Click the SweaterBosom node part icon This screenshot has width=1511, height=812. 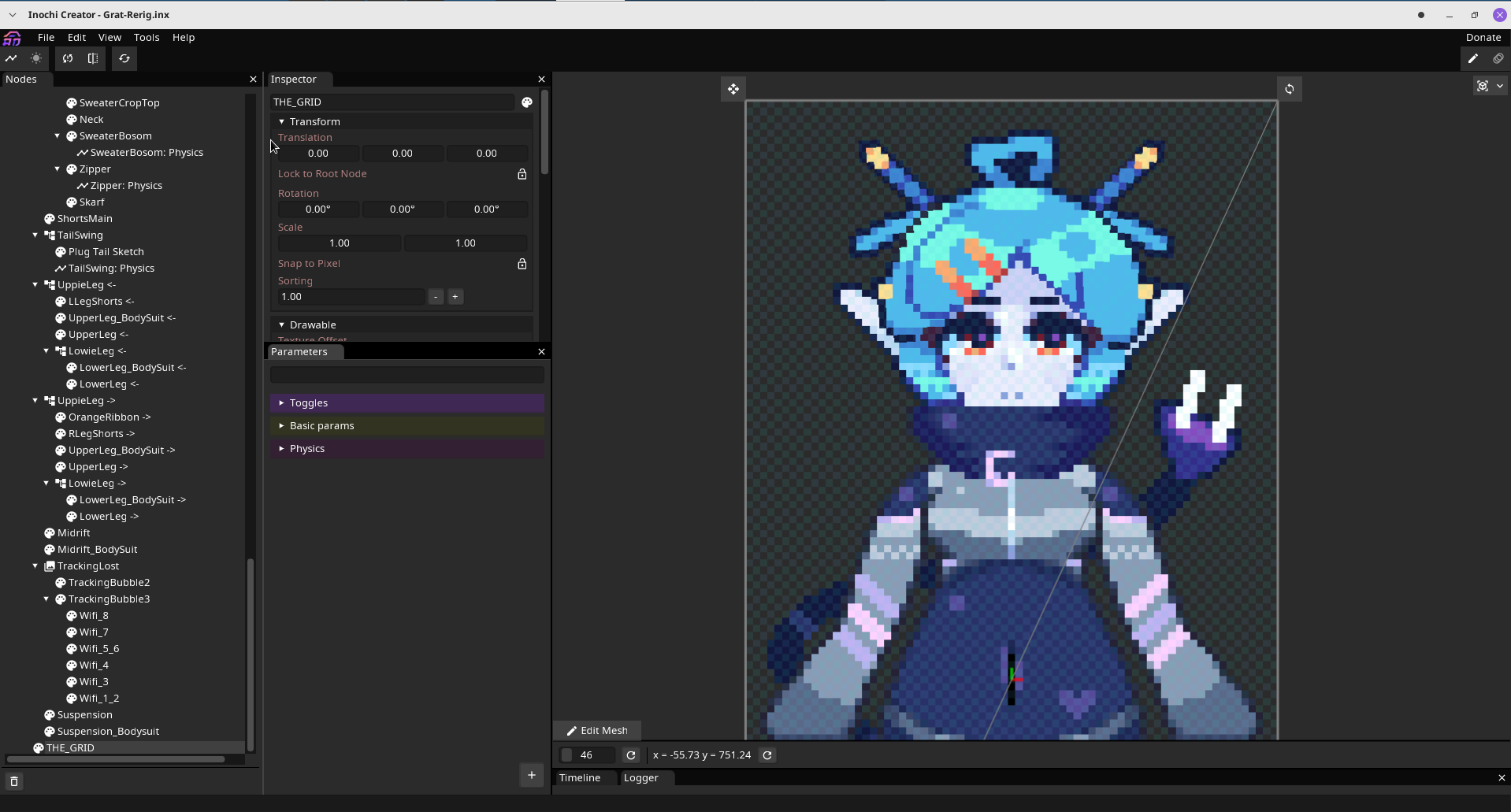point(72,136)
